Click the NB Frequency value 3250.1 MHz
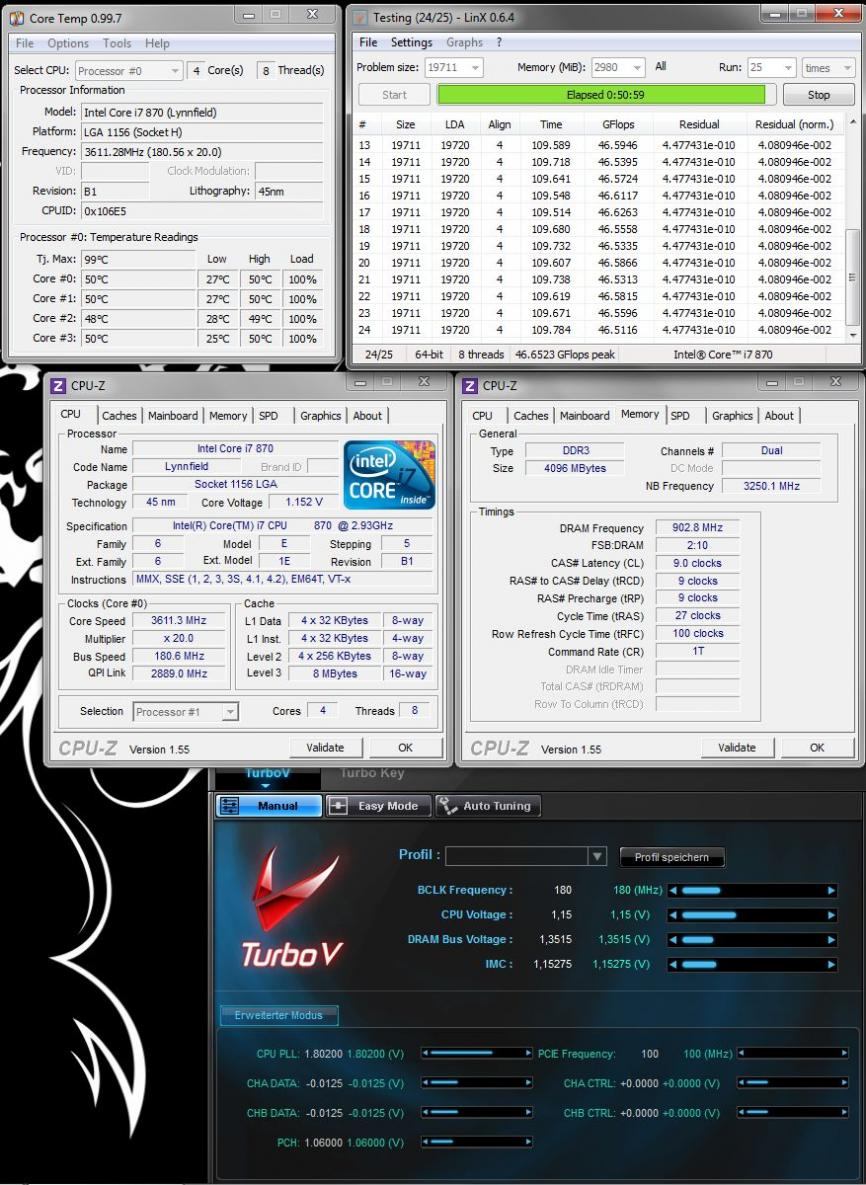This screenshot has width=866, height=1185. [771, 486]
